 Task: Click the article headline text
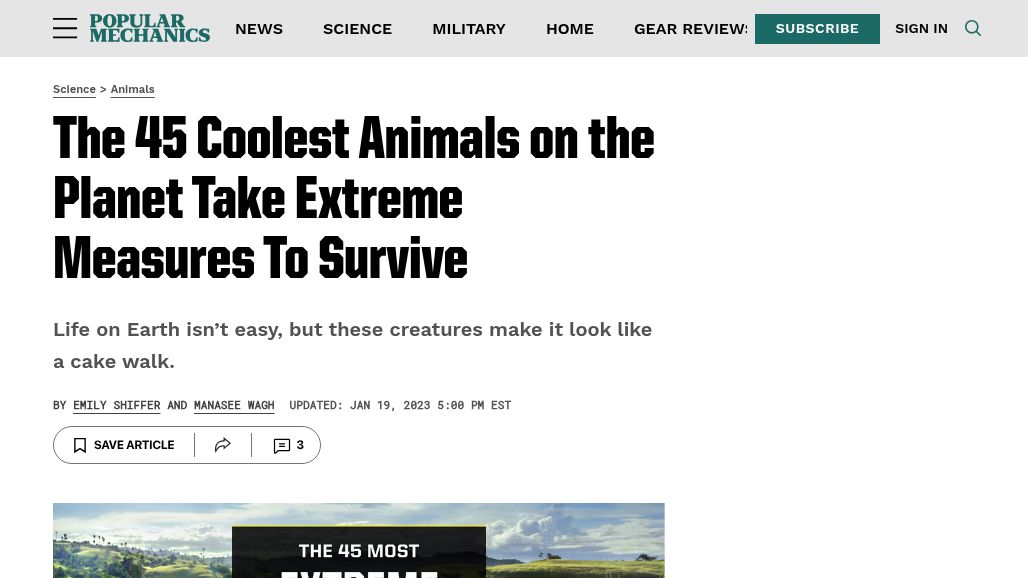(353, 197)
